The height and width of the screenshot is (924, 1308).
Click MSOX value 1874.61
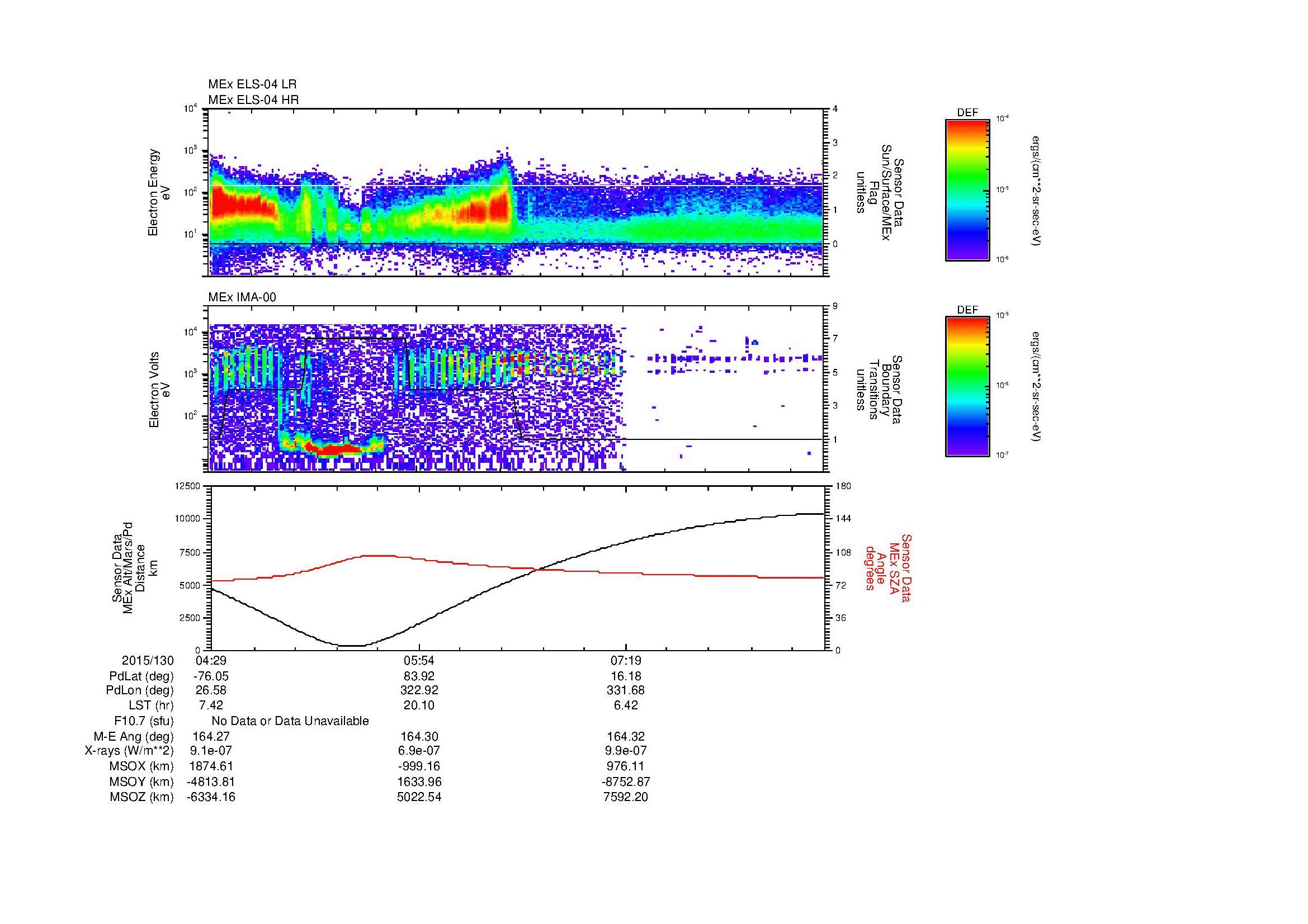coord(211,766)
